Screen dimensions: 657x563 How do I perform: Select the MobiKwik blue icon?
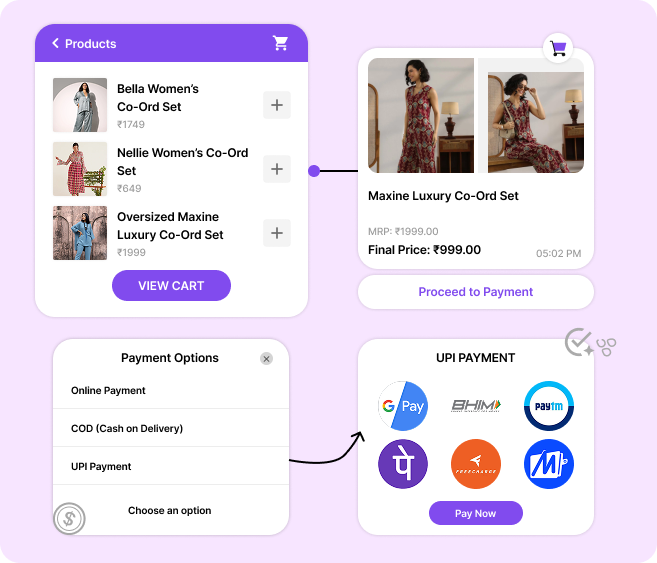tap(549, 464)
